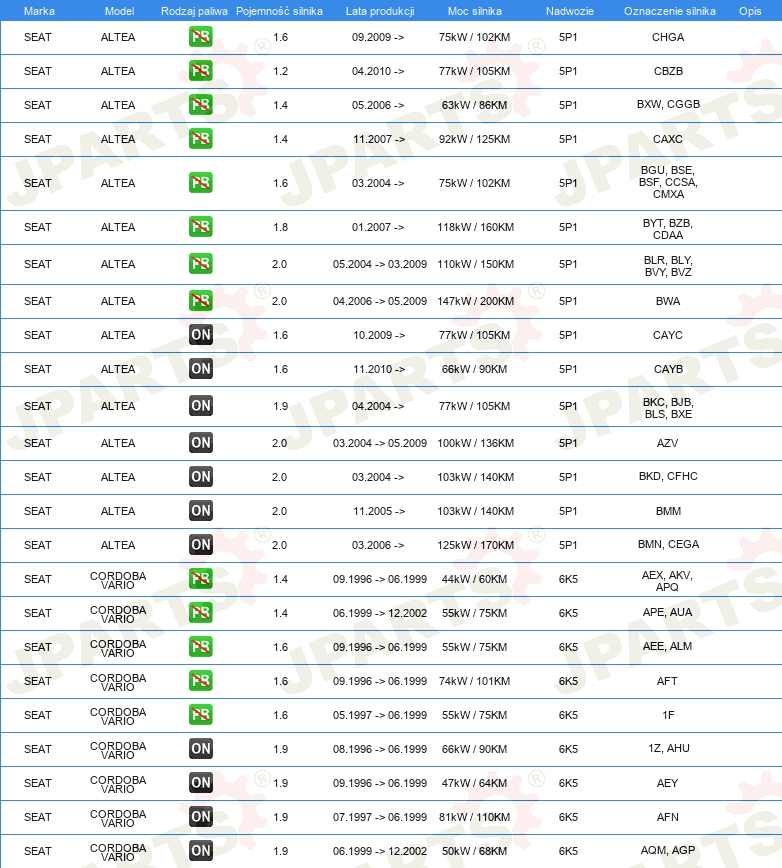Viewport: 782px width, 868px height.
Task: Click the ON diesel icon in CAYC row
Action: tap(200, 334)
